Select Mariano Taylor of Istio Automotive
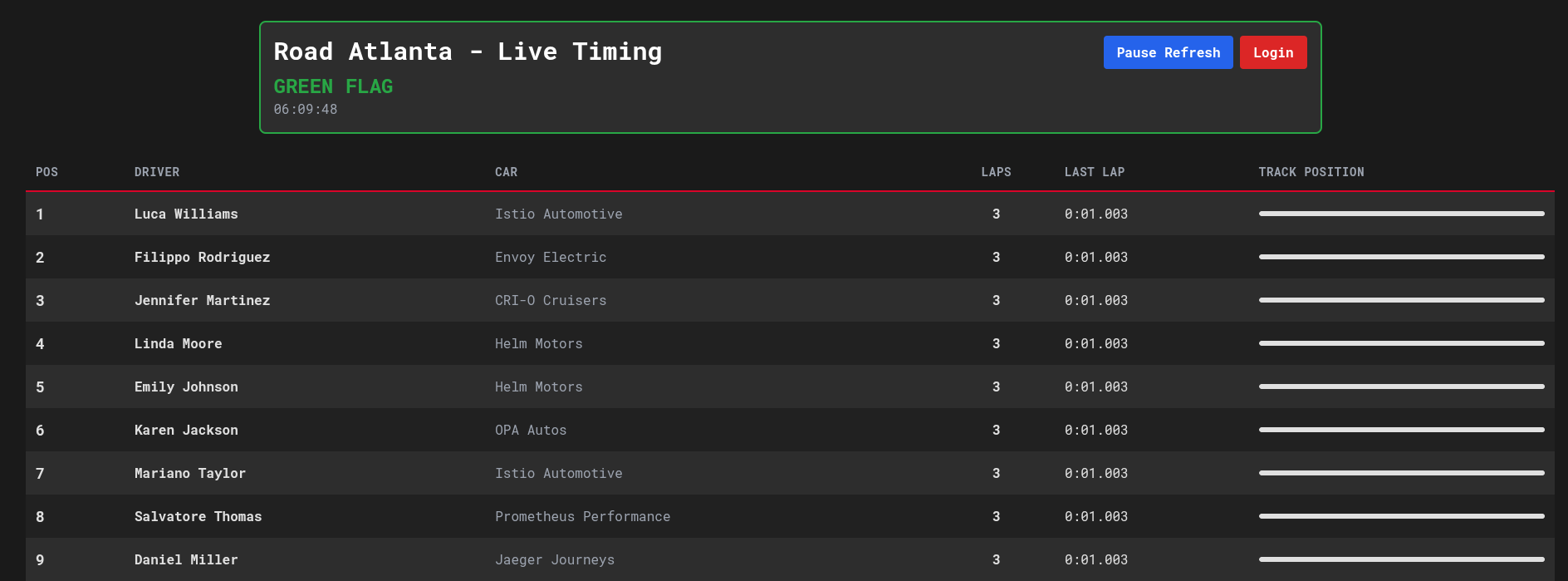1568x581 pixels. pyautogui.click(x=190, y=473)
